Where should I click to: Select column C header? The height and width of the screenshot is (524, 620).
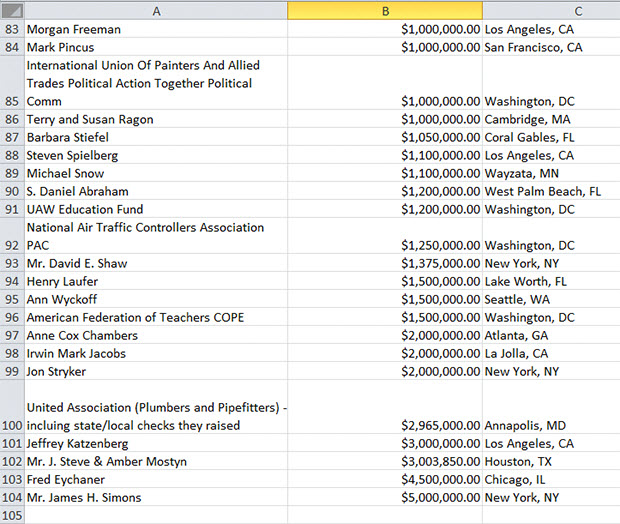click(550, 10)
